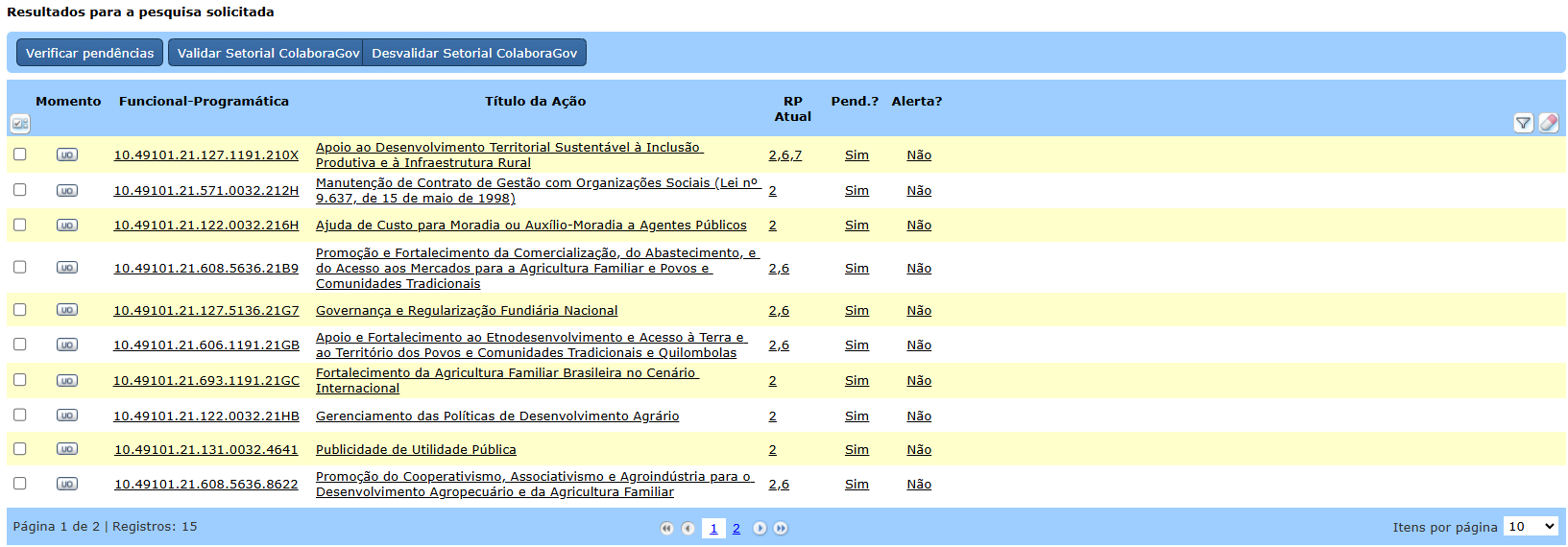This screenshot has height=547, width=1568.
Task: Go to the first page arrow icon
Action: (666, 528)
